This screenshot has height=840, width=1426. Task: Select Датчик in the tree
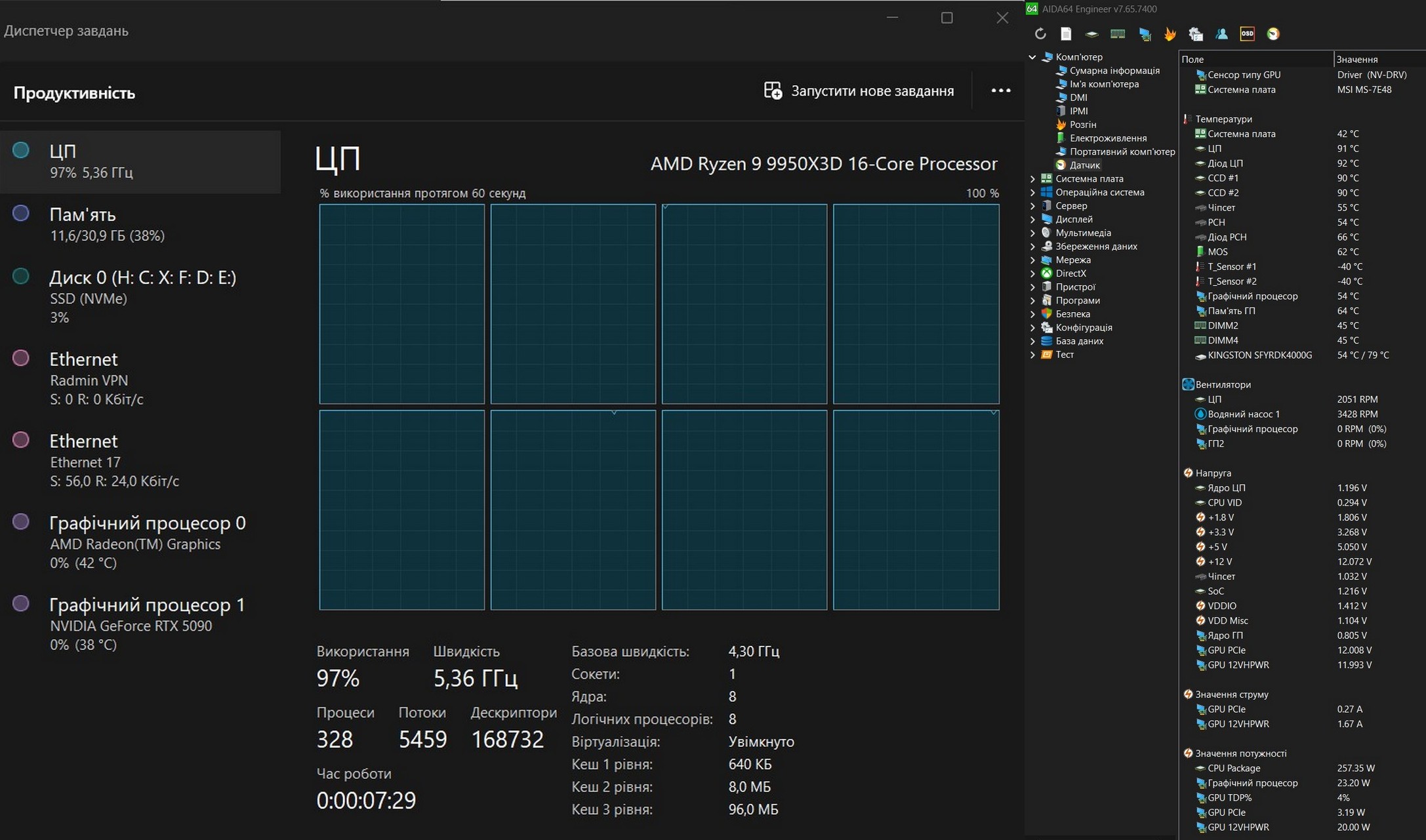(1084, 165)
